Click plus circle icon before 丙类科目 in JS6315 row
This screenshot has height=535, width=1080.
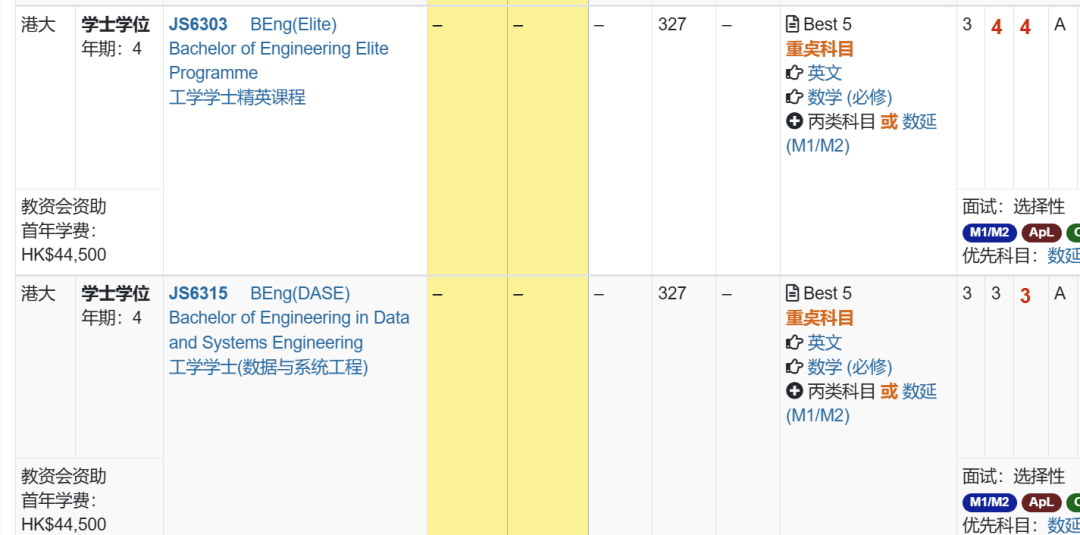pos(794,391)
